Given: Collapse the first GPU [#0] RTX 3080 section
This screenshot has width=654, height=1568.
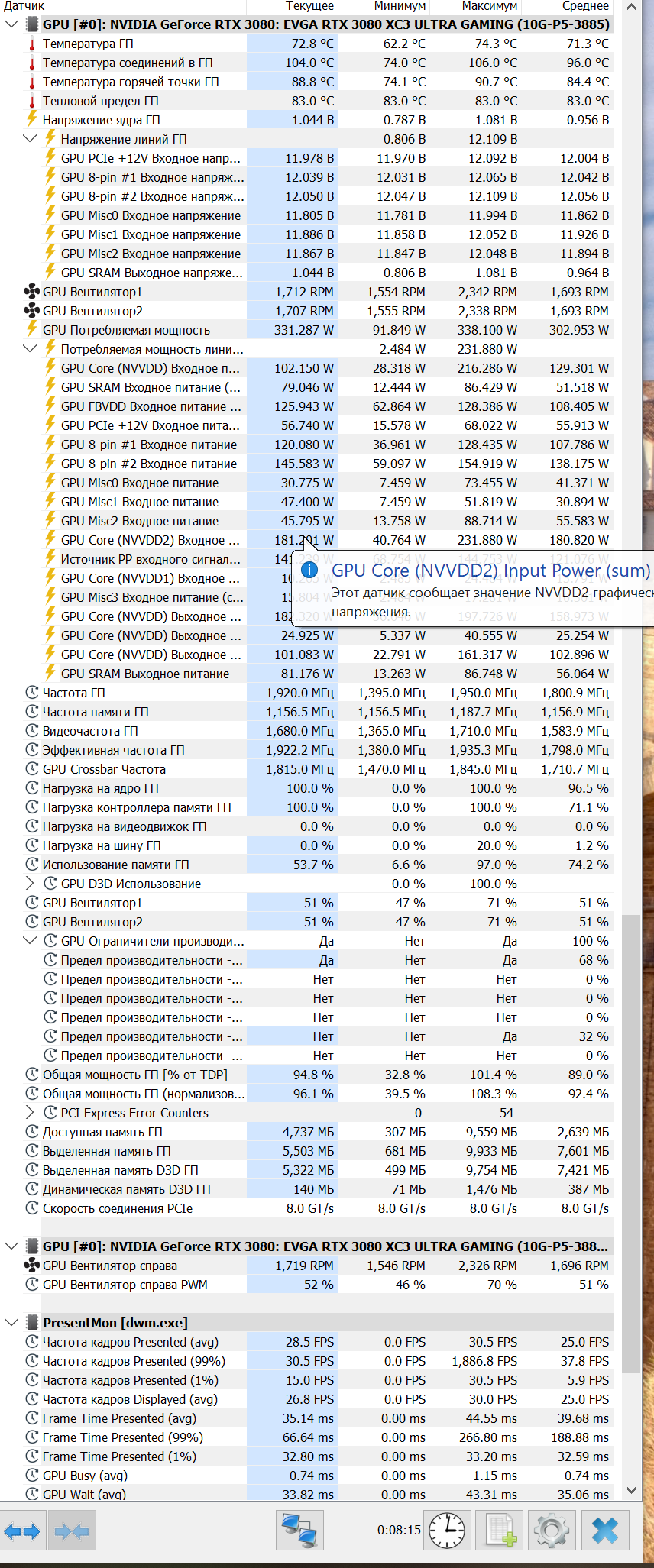Looking at the screenshot, I should [x=11, y=24].
